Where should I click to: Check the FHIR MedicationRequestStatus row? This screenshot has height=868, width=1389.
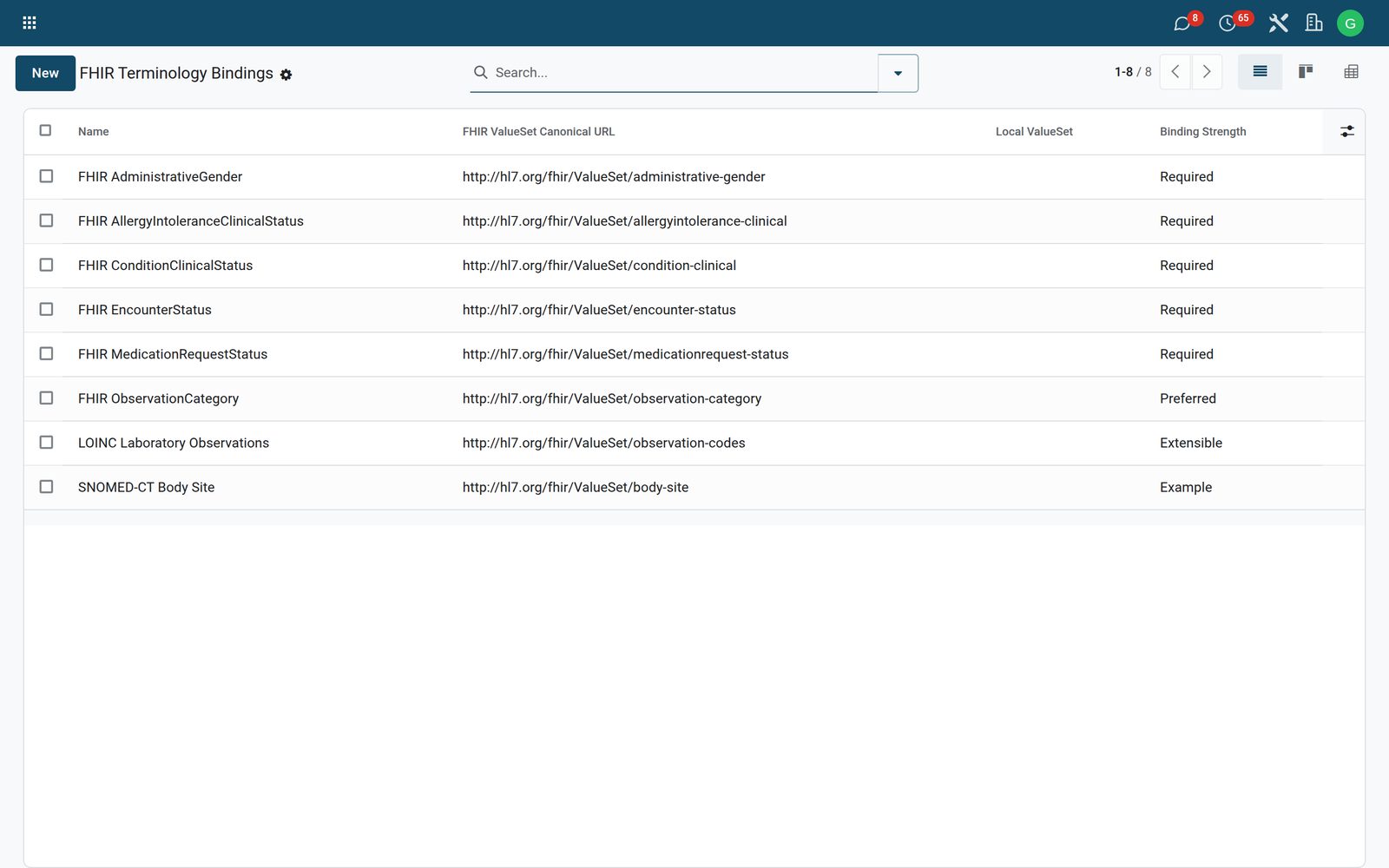[x=46, y=353]
